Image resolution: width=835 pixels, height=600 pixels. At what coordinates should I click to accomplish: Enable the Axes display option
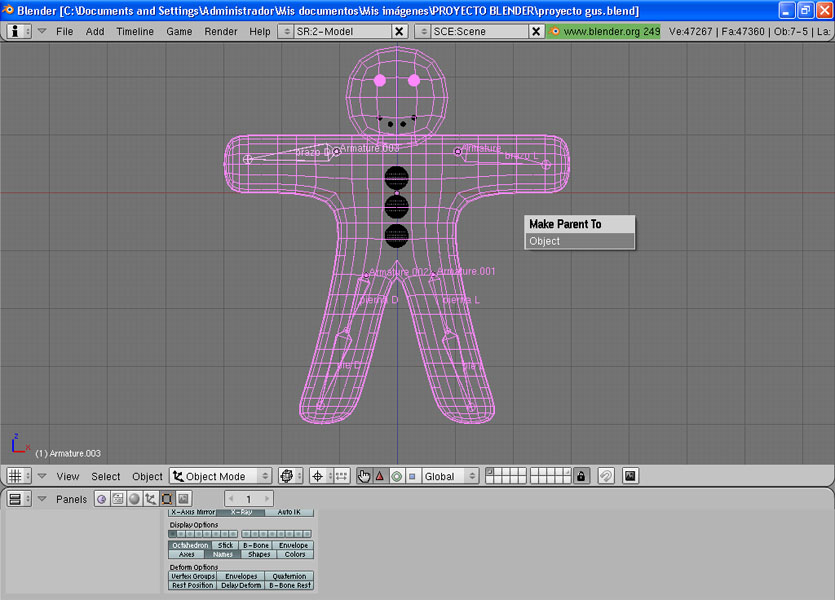[186, 554]
